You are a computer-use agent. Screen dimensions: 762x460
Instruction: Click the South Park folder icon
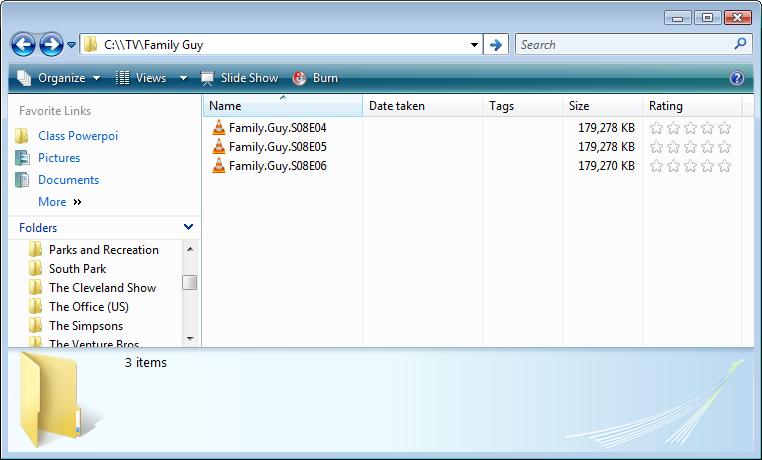[35, 268]
